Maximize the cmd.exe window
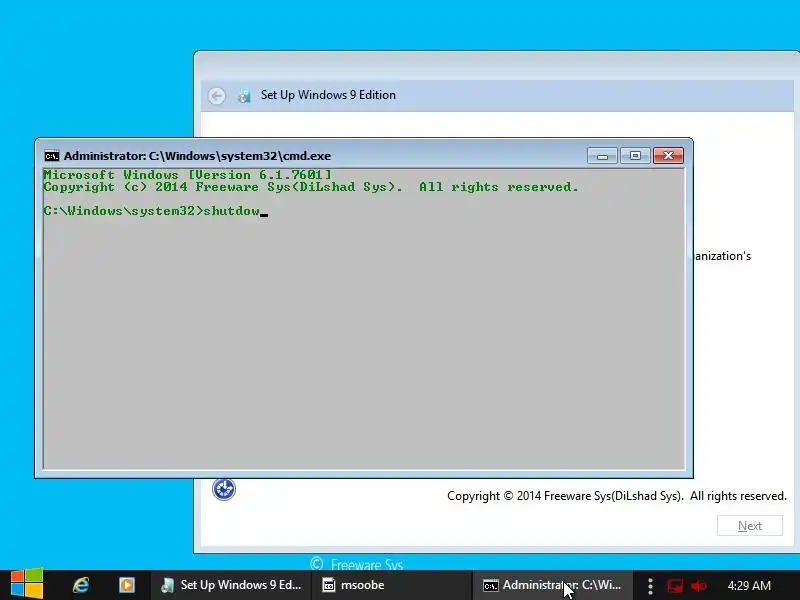 click(x=635, y=156)
